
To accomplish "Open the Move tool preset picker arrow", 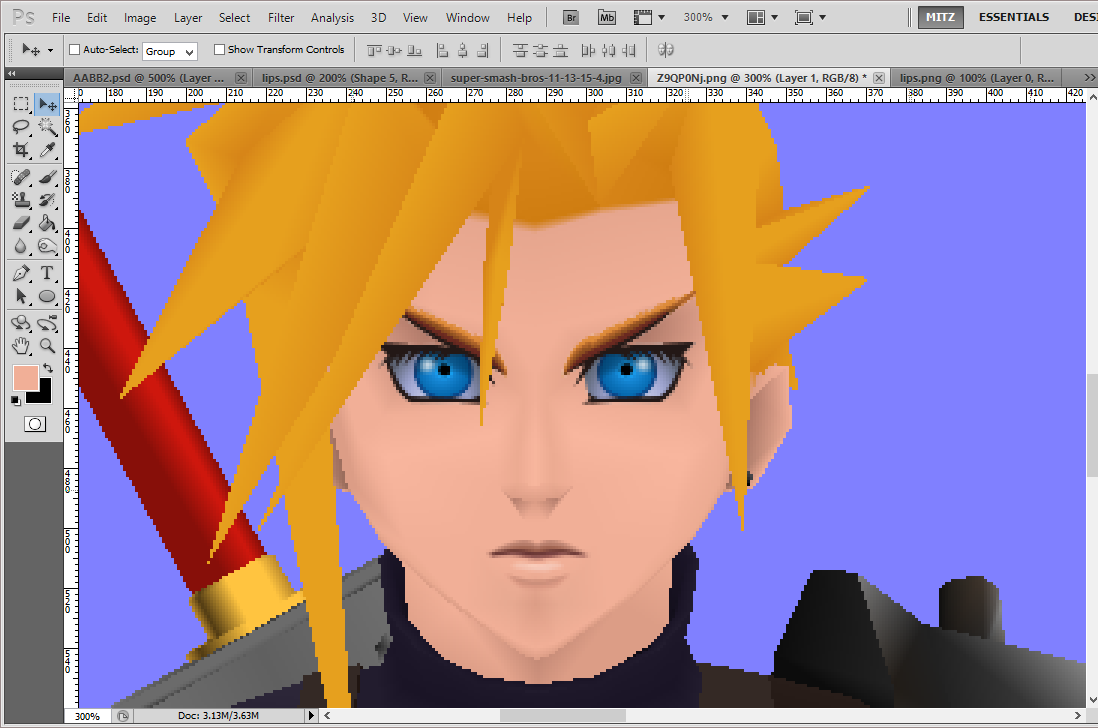I will pyautogui.click(x=50, y=50).
